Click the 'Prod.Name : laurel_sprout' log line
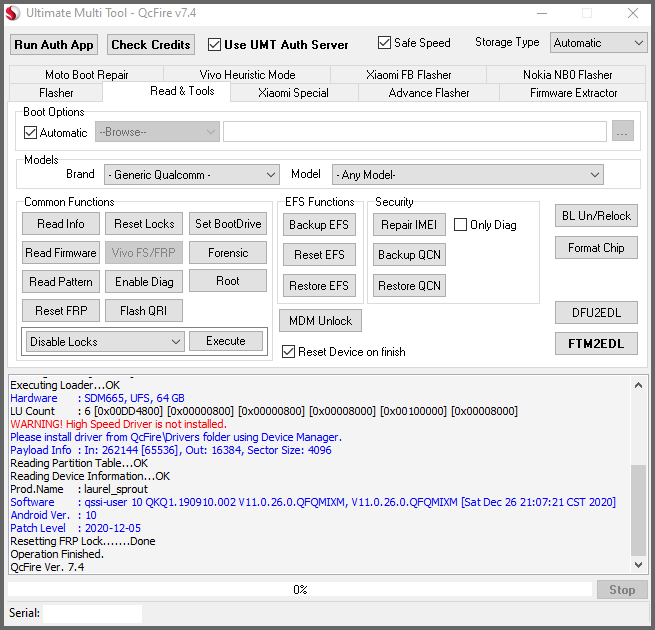 (79, 489)
